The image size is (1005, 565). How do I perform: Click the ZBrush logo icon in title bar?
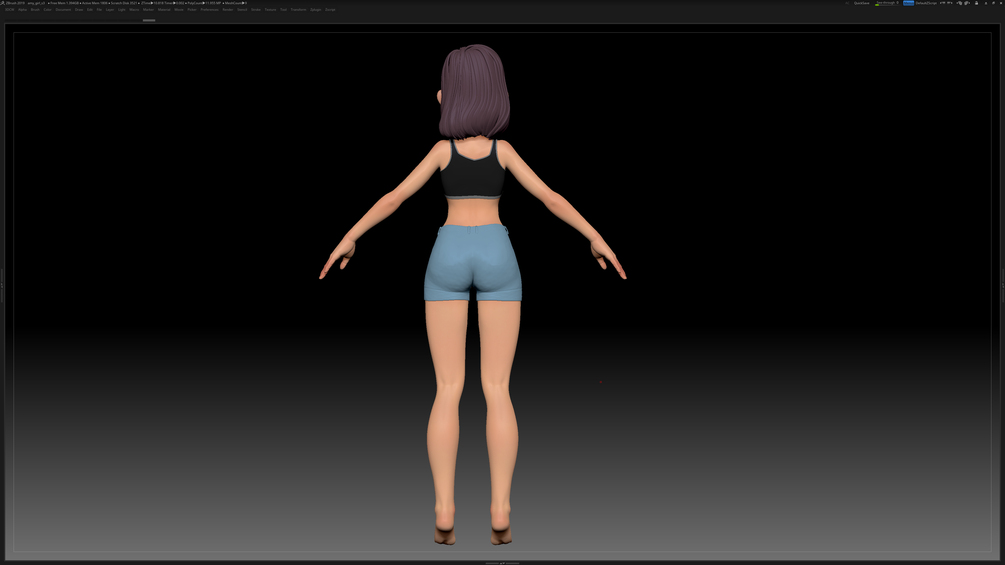coord(3,3)
